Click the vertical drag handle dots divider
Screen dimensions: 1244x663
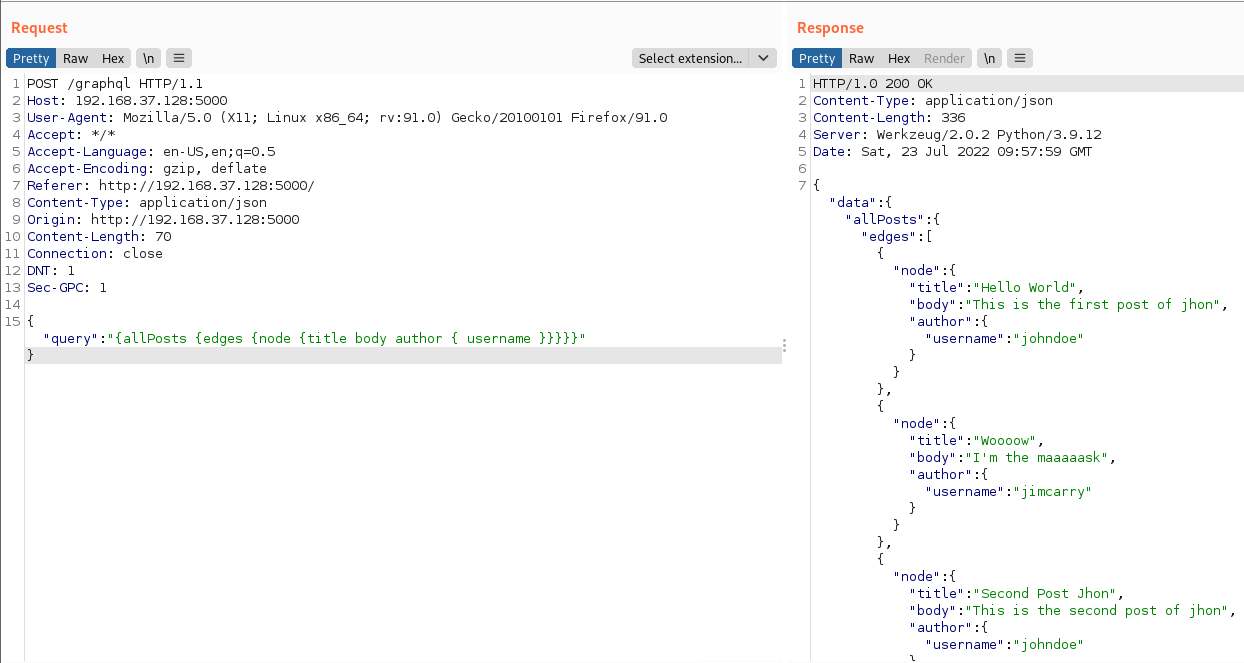pyautogui.click(x=784, y=345)
